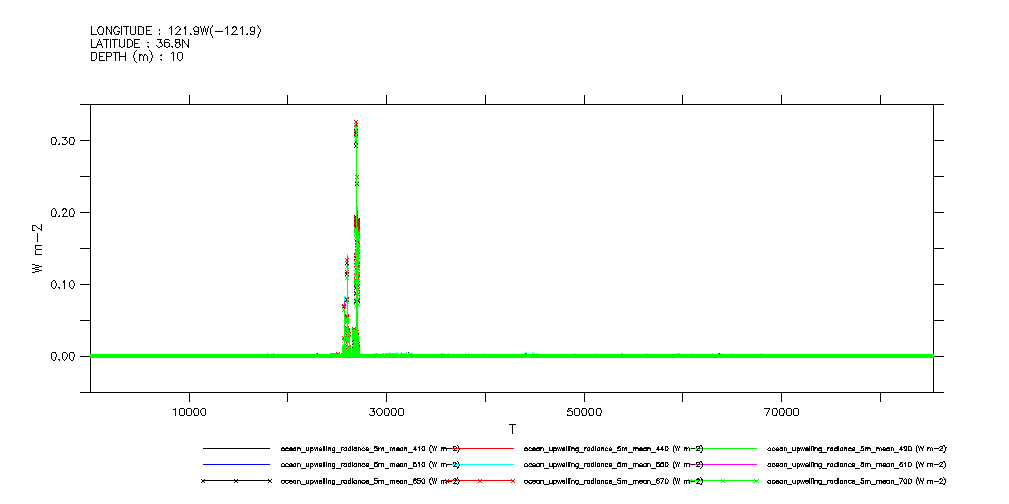
Task: Click the red 440 legend line sample
Action: [x=479, y=449]
